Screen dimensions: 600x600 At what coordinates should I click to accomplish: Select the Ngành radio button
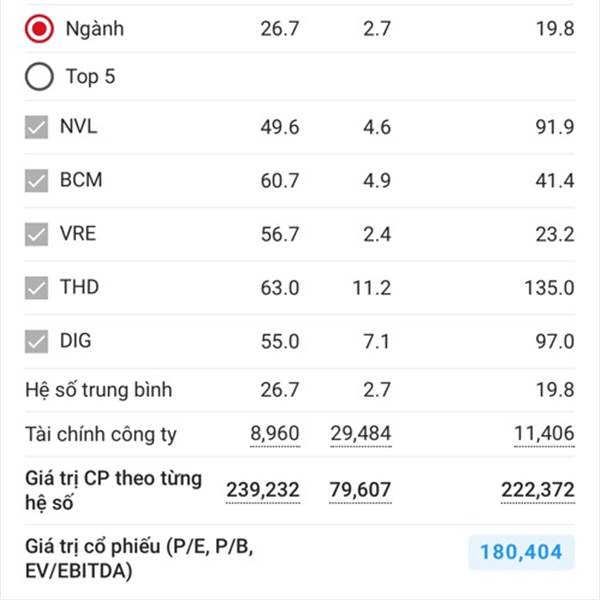(x=39, y=28)
